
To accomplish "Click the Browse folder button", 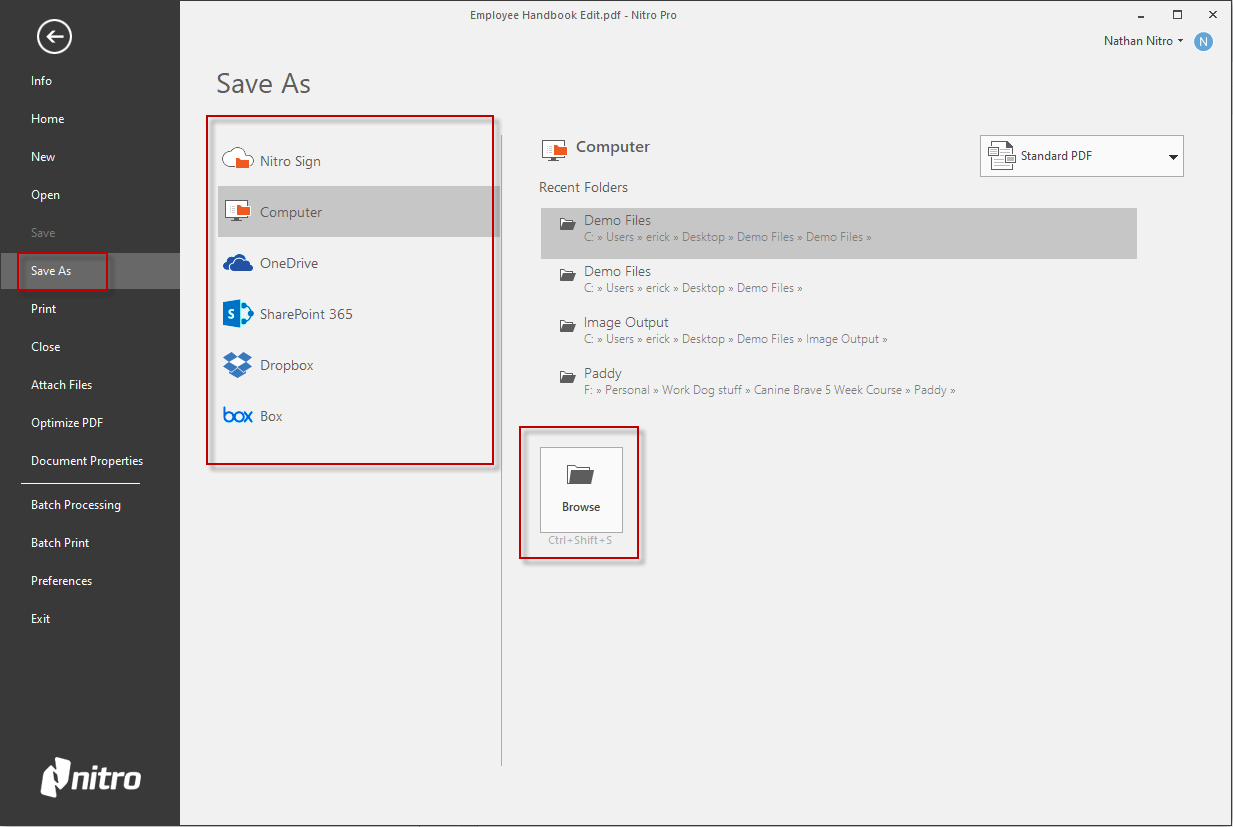I will pos(581,489).
